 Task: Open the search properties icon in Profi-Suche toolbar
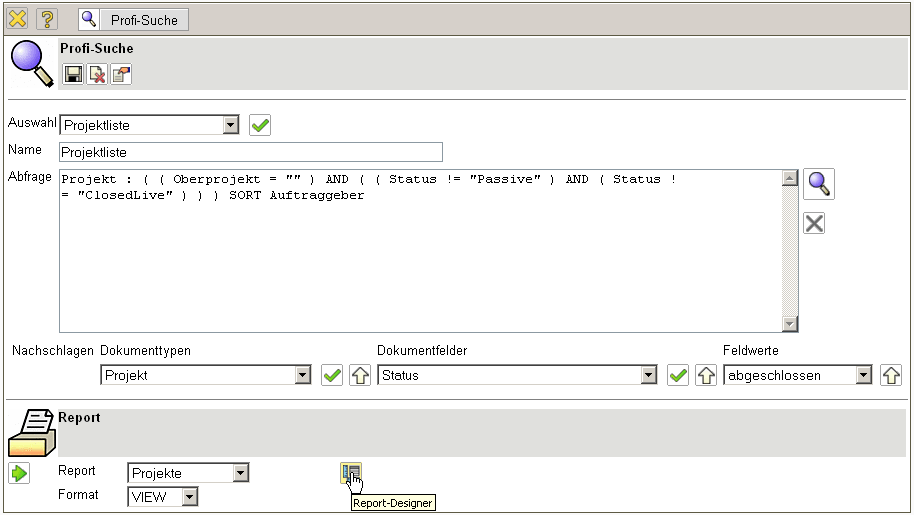(121, 74)
